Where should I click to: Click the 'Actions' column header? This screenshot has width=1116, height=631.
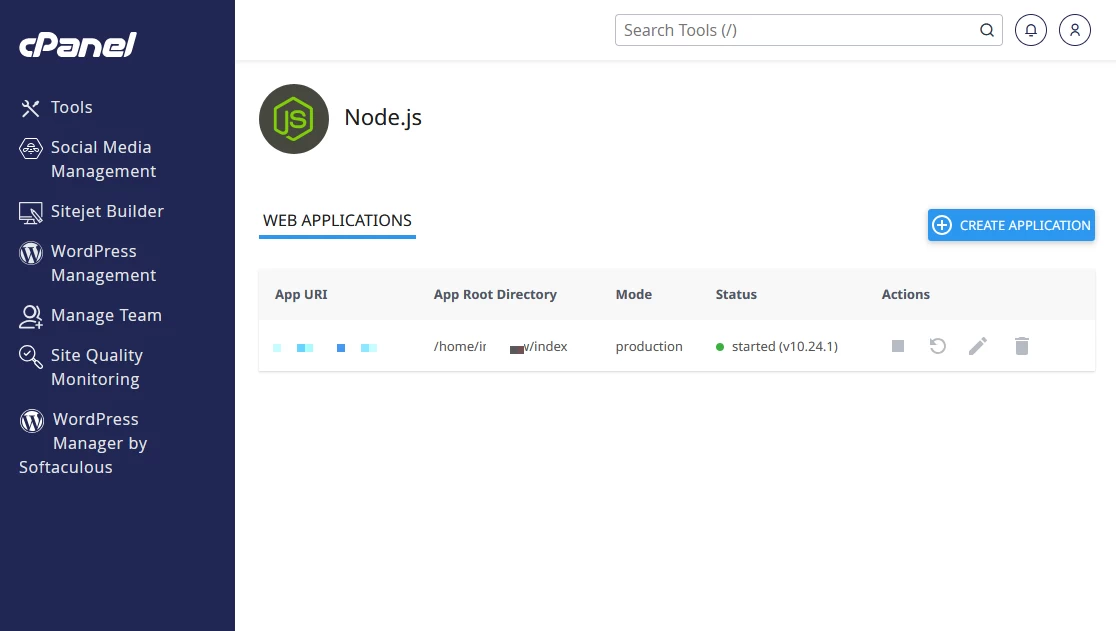(x=905, y=295)
